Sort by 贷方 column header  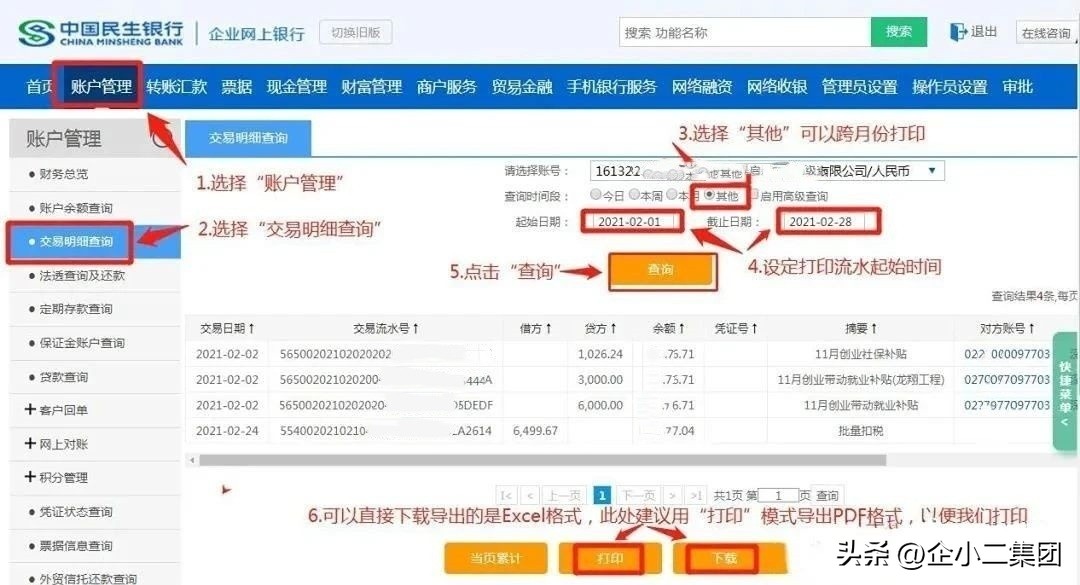pyautogui.click(x=600, y=329)
